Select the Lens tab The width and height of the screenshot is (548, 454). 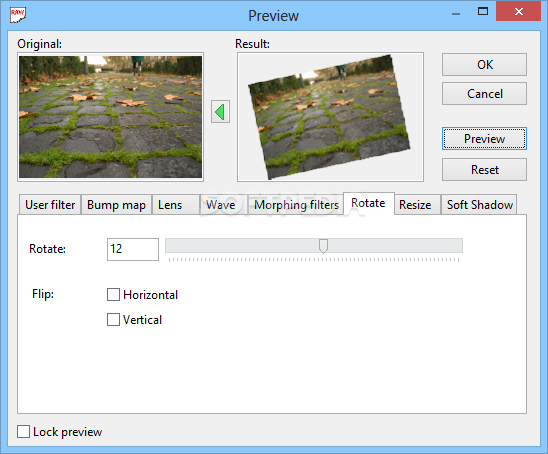point(176,205)
